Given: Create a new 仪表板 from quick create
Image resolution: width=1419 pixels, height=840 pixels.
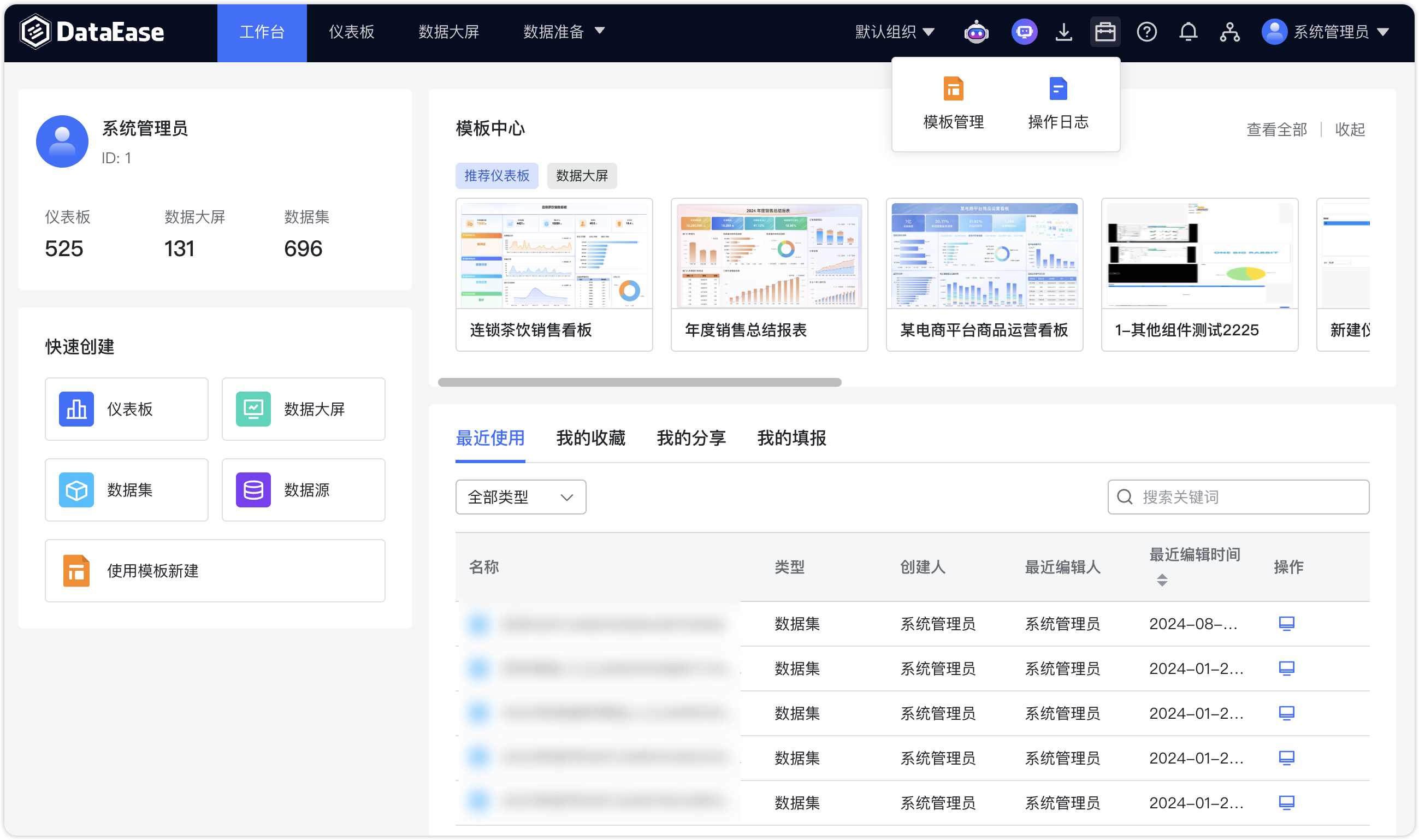Looking at the screenshot, I should pos(127,409).
